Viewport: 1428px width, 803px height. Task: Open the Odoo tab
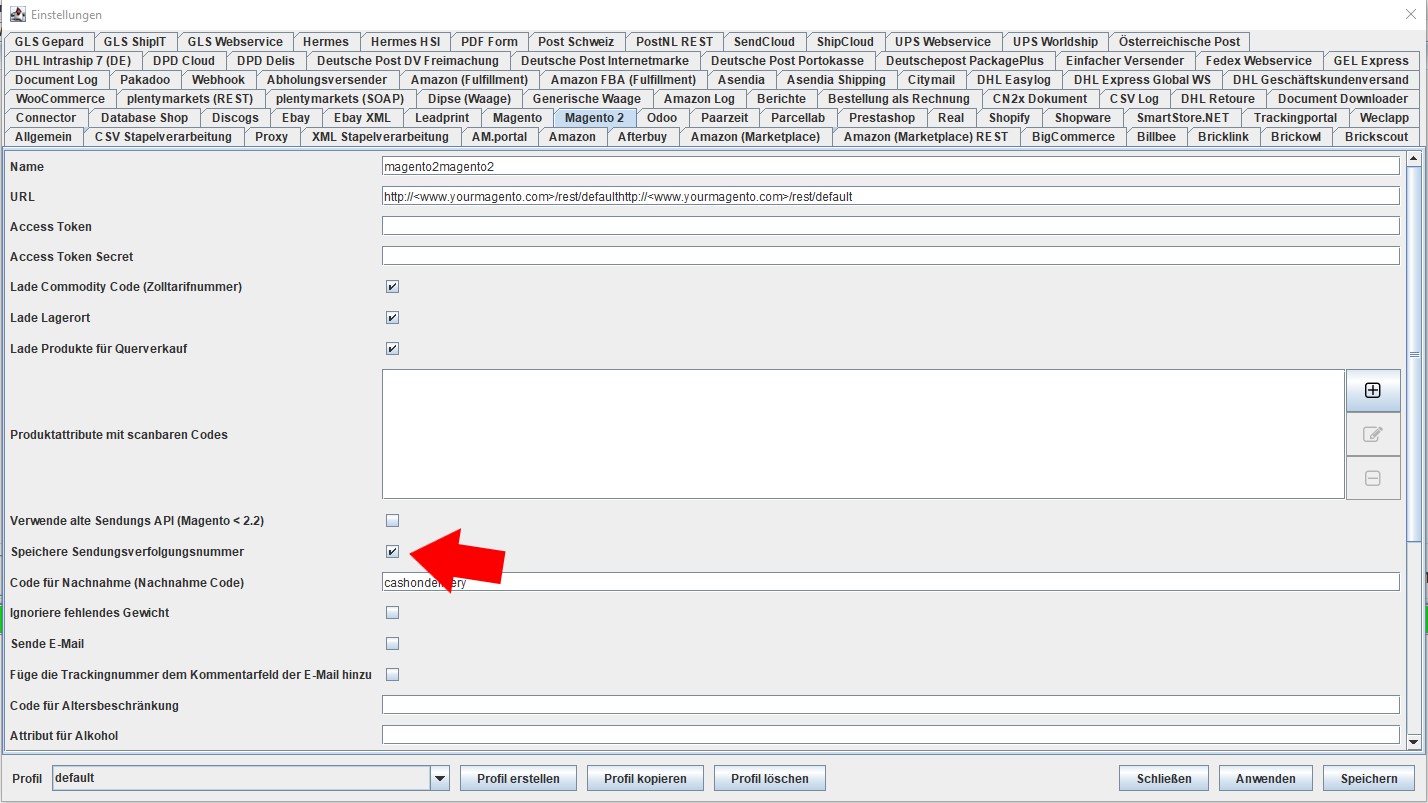coord(662,118)
